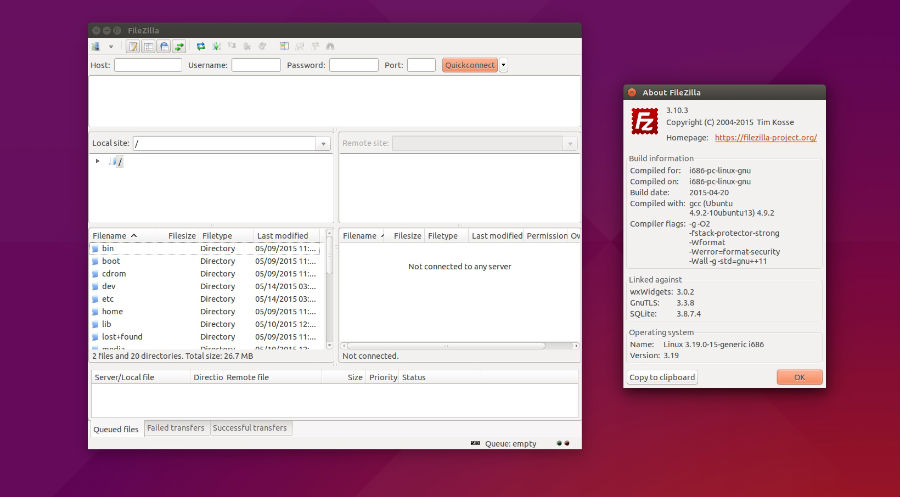Click the cancel current operation icon
900x497 pixels.
click(232, 46)
